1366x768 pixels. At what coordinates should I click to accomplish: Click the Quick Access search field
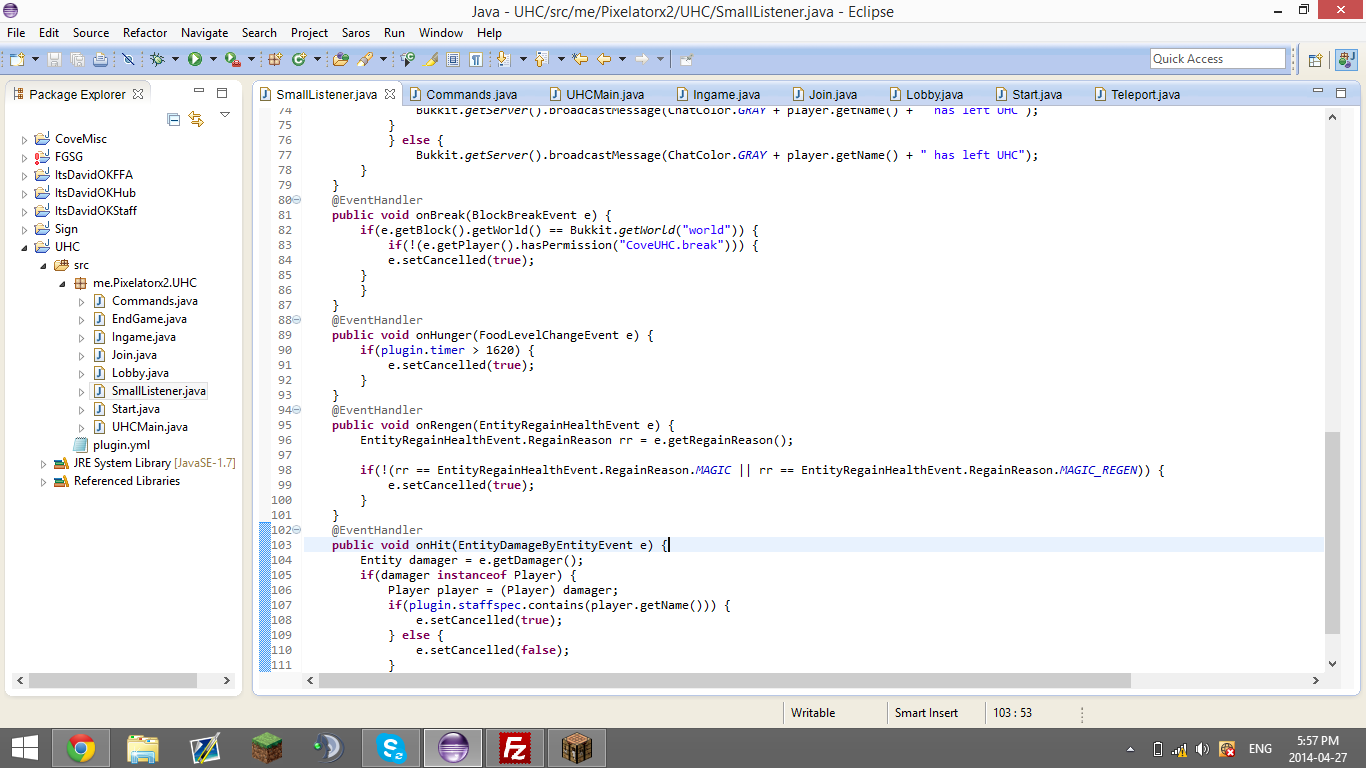pyautogui.click(x=1218, y=59)
